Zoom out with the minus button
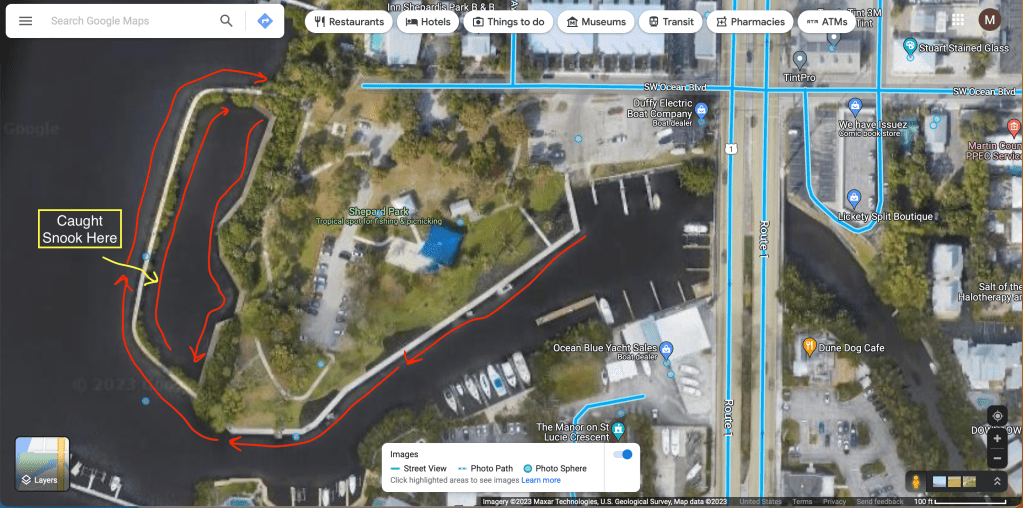1023x508 pixels. [998, 458]
